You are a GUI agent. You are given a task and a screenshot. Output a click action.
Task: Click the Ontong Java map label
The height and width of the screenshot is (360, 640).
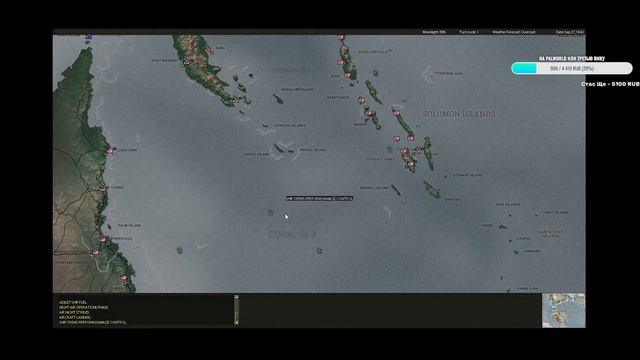(449, 73)
